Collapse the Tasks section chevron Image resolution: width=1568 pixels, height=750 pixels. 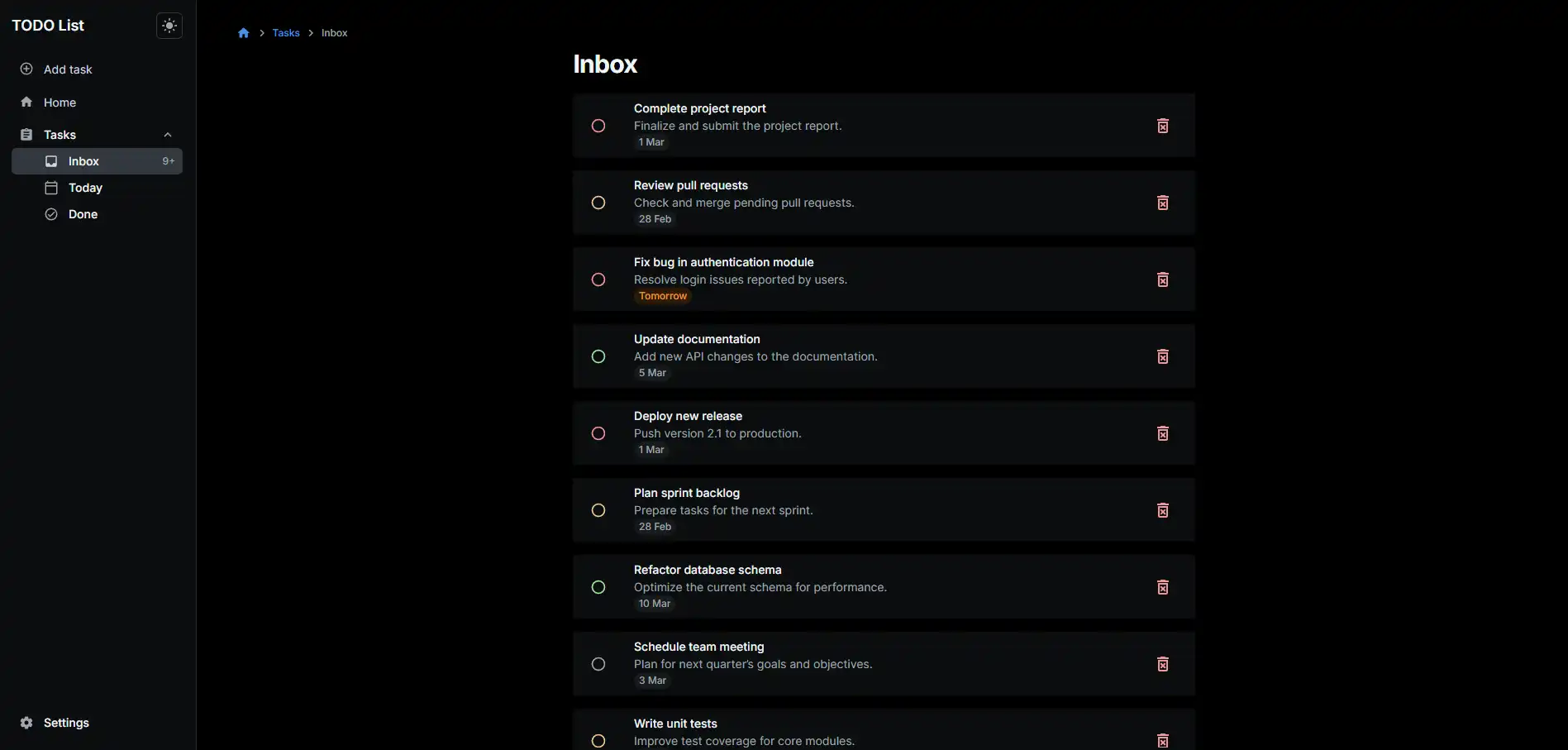(168, 135)
